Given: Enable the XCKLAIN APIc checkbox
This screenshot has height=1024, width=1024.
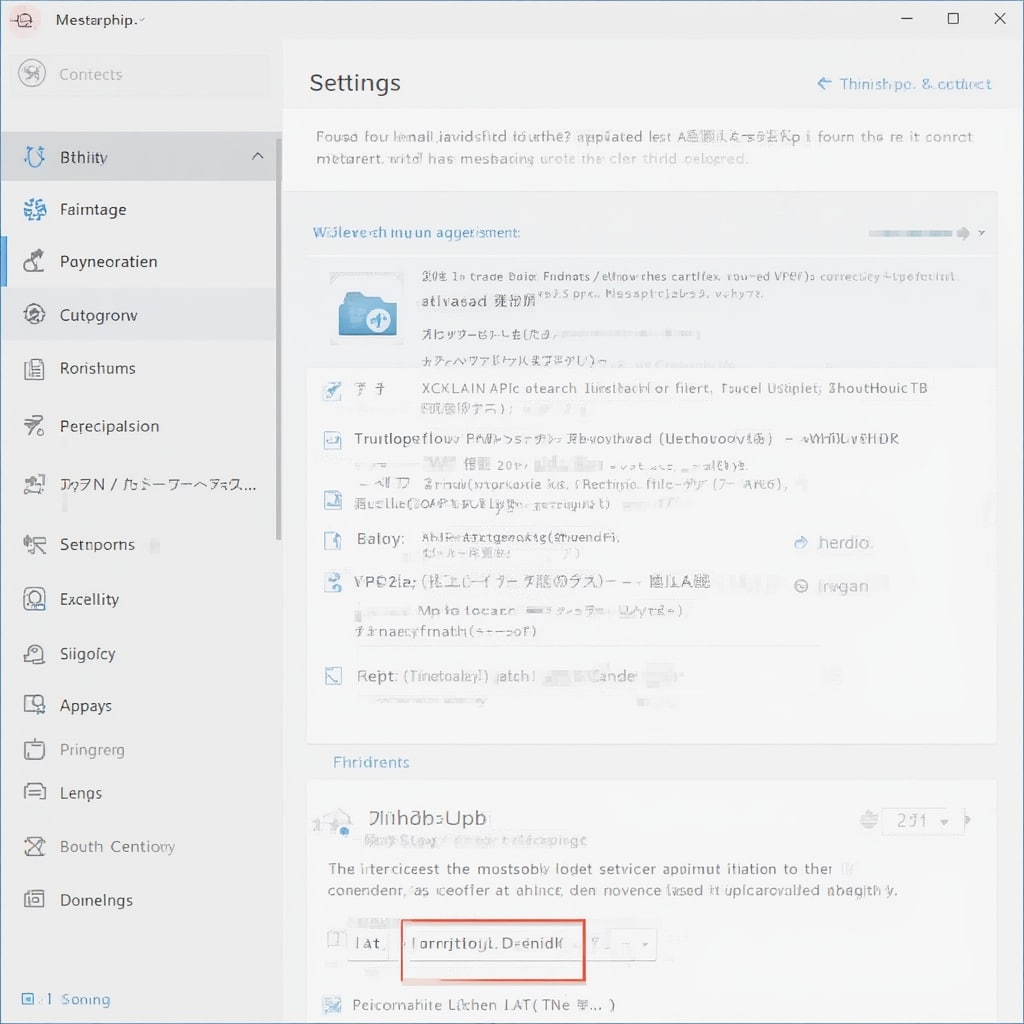Looking at the screenshot, I should (332, 389).
